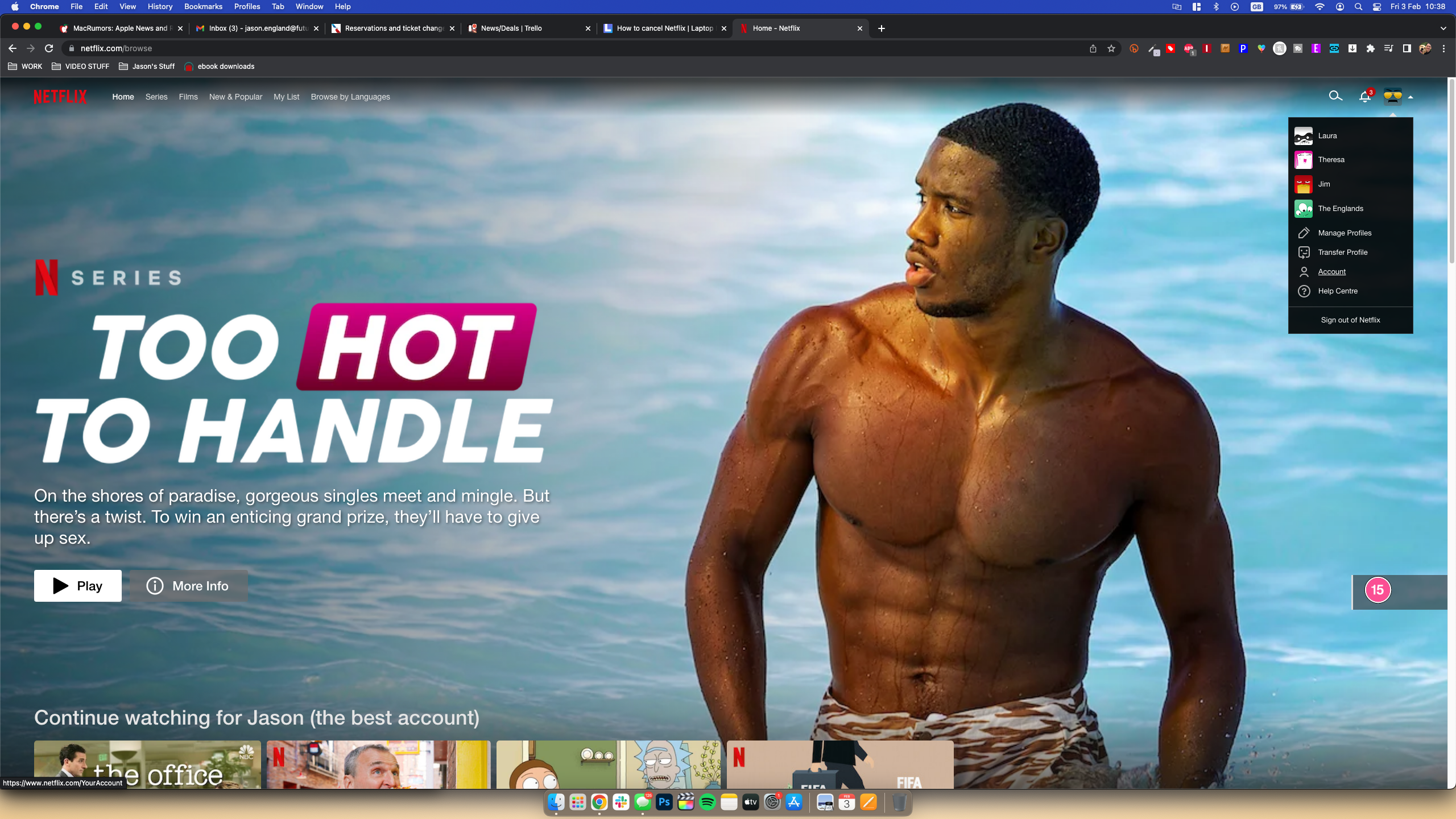This screenshot has height=819, width=1456.
Task: Go to Netflix Home nav link
Action: pos(123,97)
